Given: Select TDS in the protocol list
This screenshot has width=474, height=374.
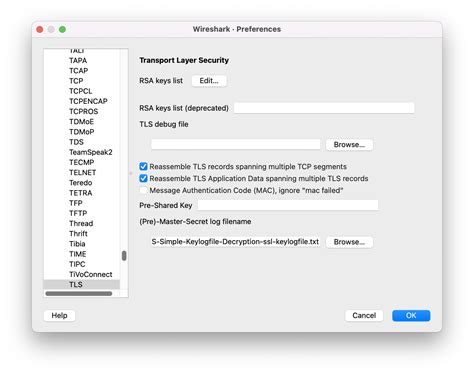Looking at the screenshot, I should pos(76,142).
